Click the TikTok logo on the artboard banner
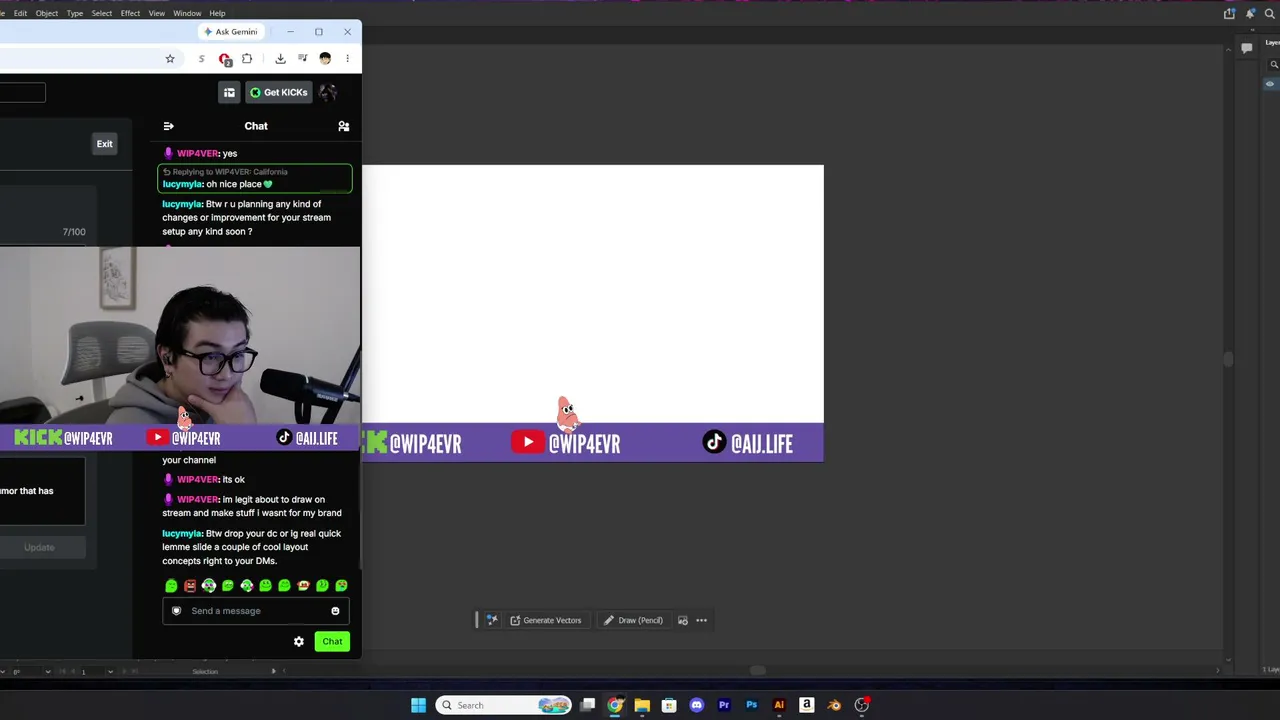Image resolution: width=1280 pixels, height=720 pixels. pos(714,442)
